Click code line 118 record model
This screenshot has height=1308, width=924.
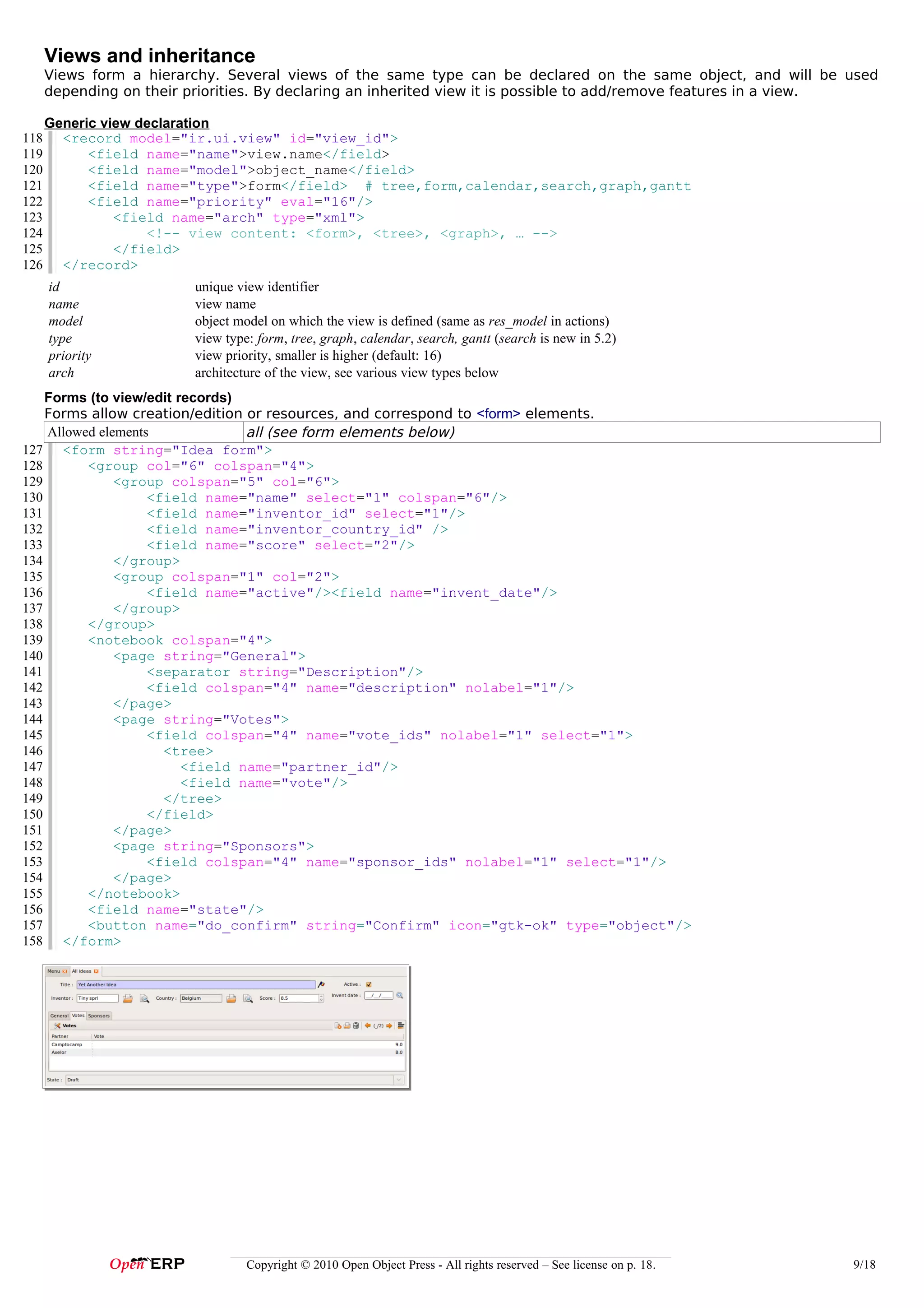[230, 139]
